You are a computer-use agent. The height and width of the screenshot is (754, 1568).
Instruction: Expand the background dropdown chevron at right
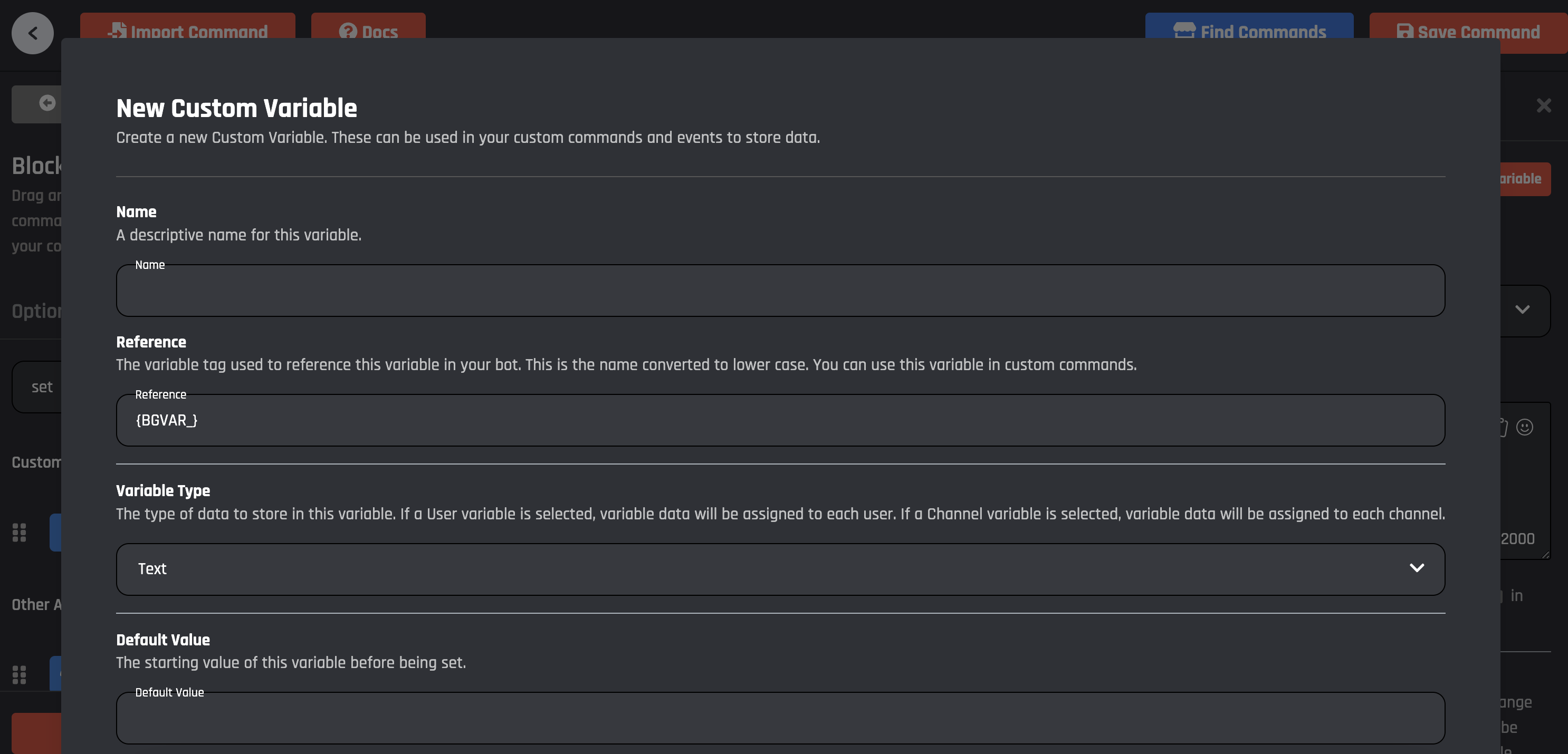[1522, 310]
